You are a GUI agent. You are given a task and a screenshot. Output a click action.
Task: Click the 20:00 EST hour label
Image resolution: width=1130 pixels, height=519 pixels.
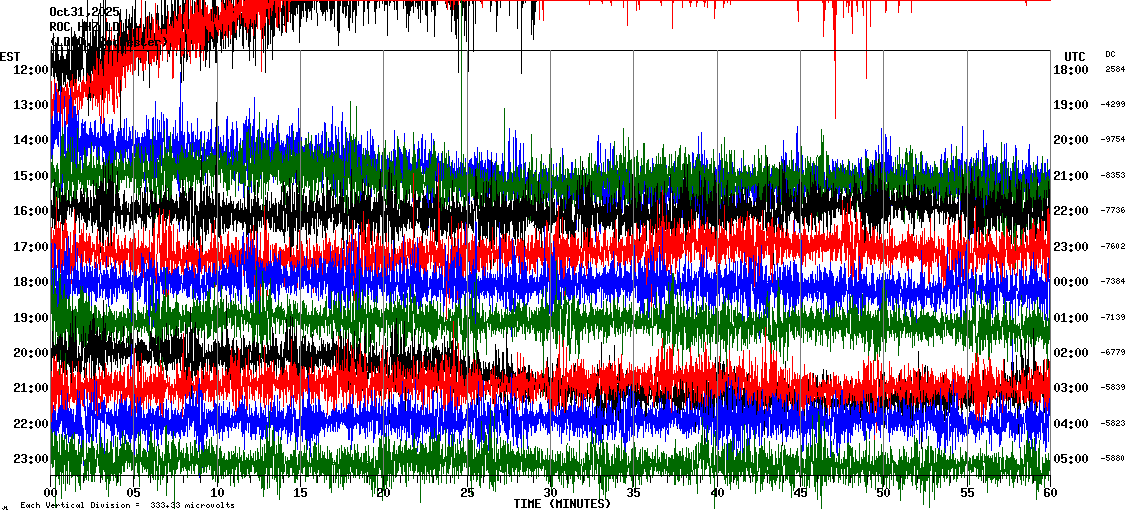pos(31,353)
